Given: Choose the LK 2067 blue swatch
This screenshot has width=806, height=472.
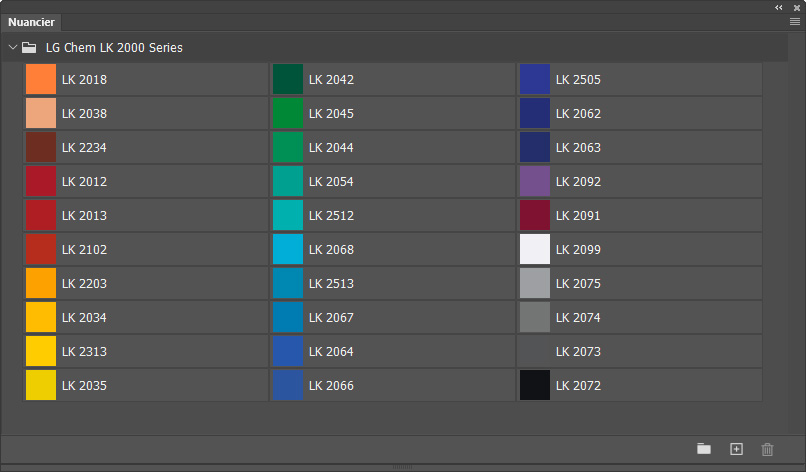Looking at the screenshot, I should coord(288,317).
